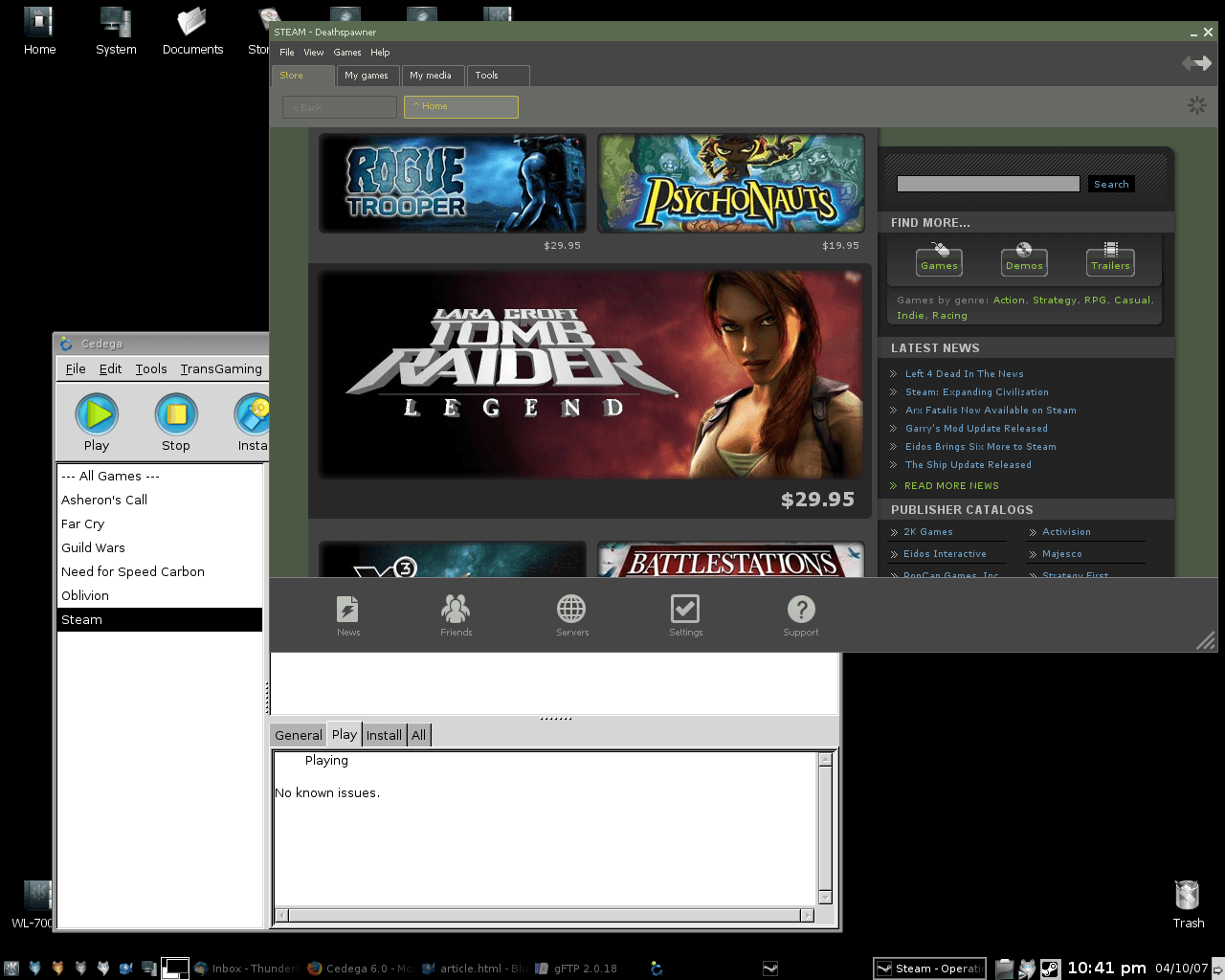Open the Trash desktop icon
This screenshot has width=1225, height=980.
(1188, 895)
